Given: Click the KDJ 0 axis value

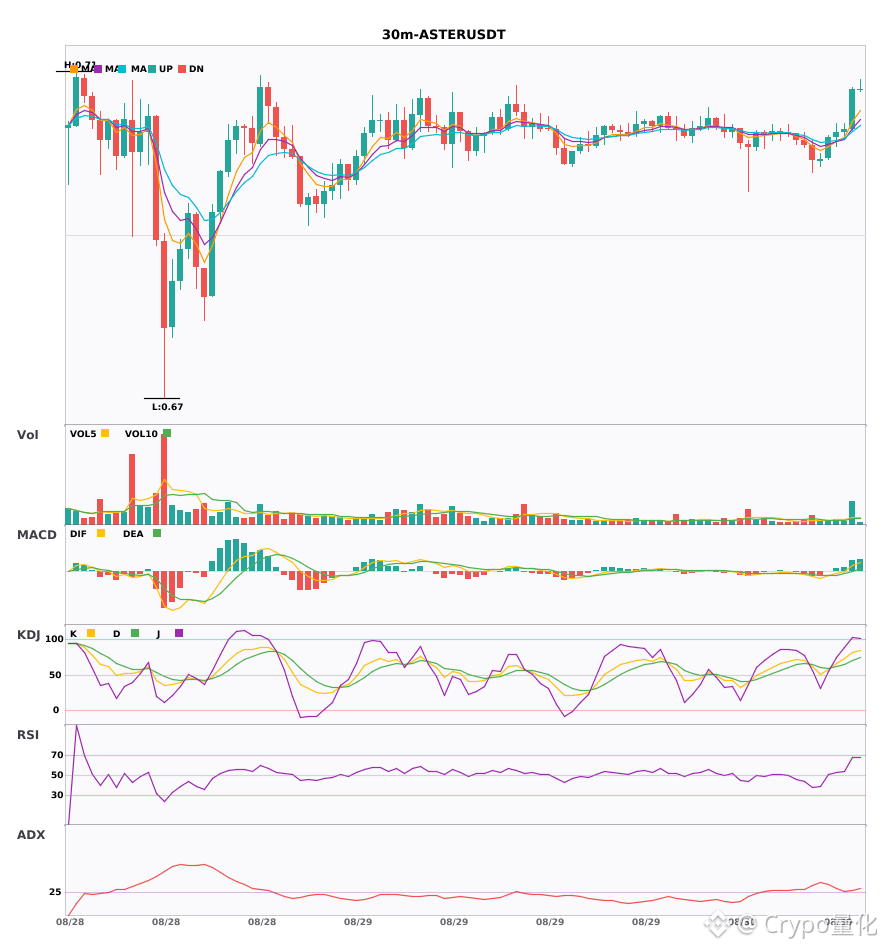Looking at the screenshot, I should [56, 710].
